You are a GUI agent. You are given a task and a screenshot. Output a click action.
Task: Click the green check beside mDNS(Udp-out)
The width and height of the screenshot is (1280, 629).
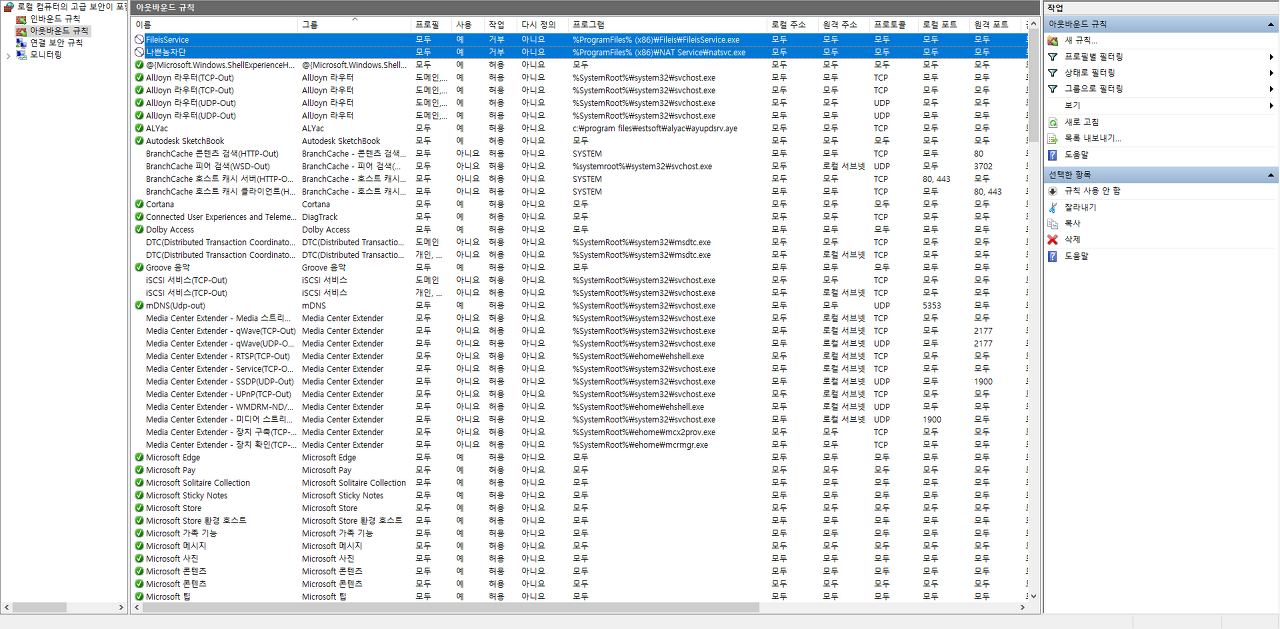pyautogui.click(x=139, y=306)
